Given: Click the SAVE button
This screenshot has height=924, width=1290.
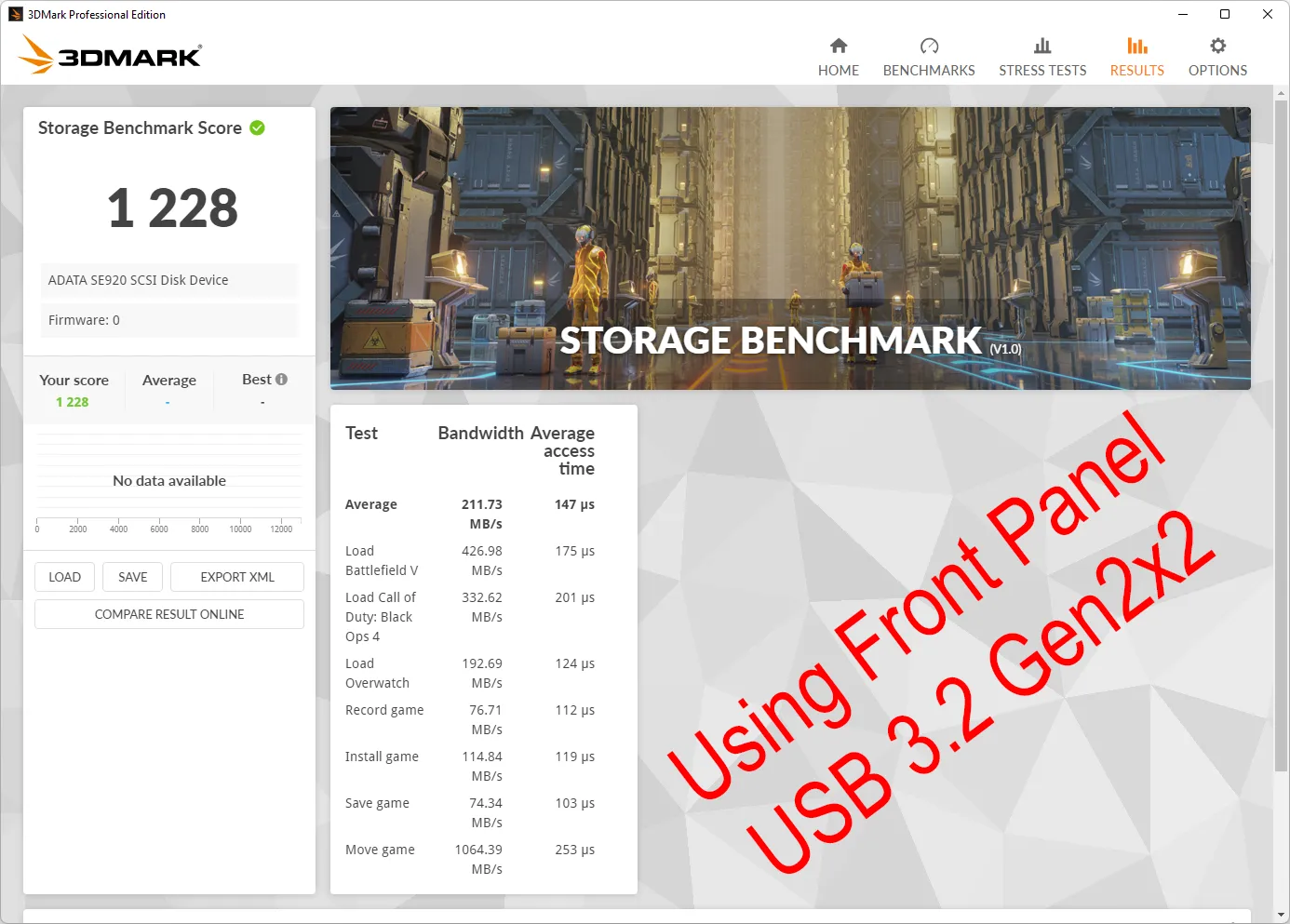Looking at the screenshot, I should (x=132, y=577).
